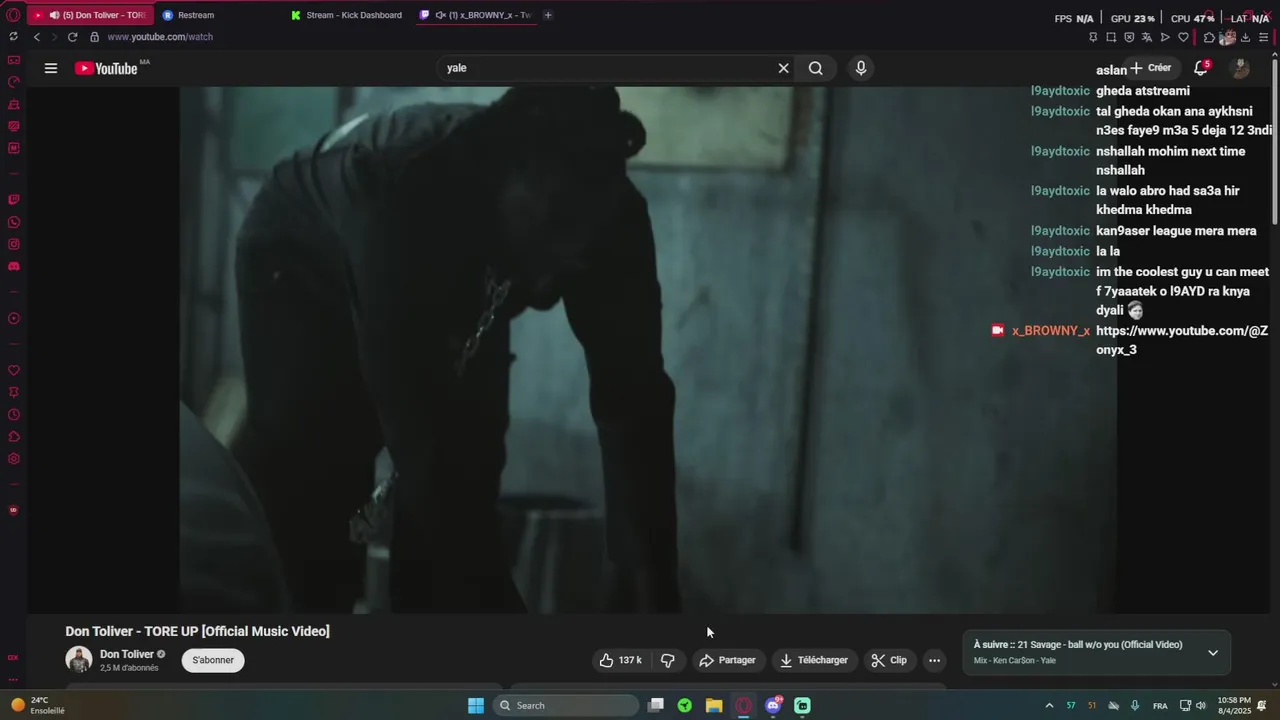
Task: Click the address bar URL youtube.com/watch
Action: [x=160, y=37]
